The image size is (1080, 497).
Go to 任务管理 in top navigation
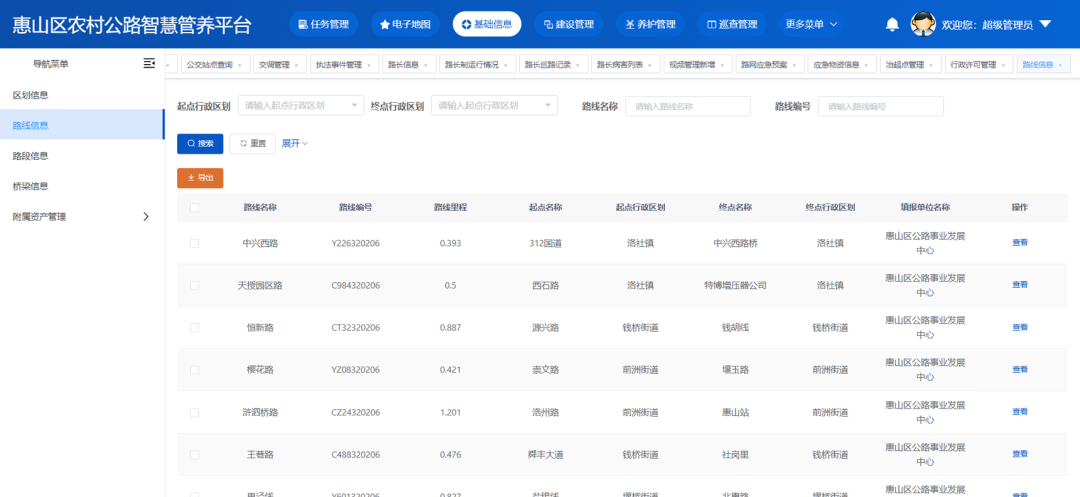[x=324, y=24]
